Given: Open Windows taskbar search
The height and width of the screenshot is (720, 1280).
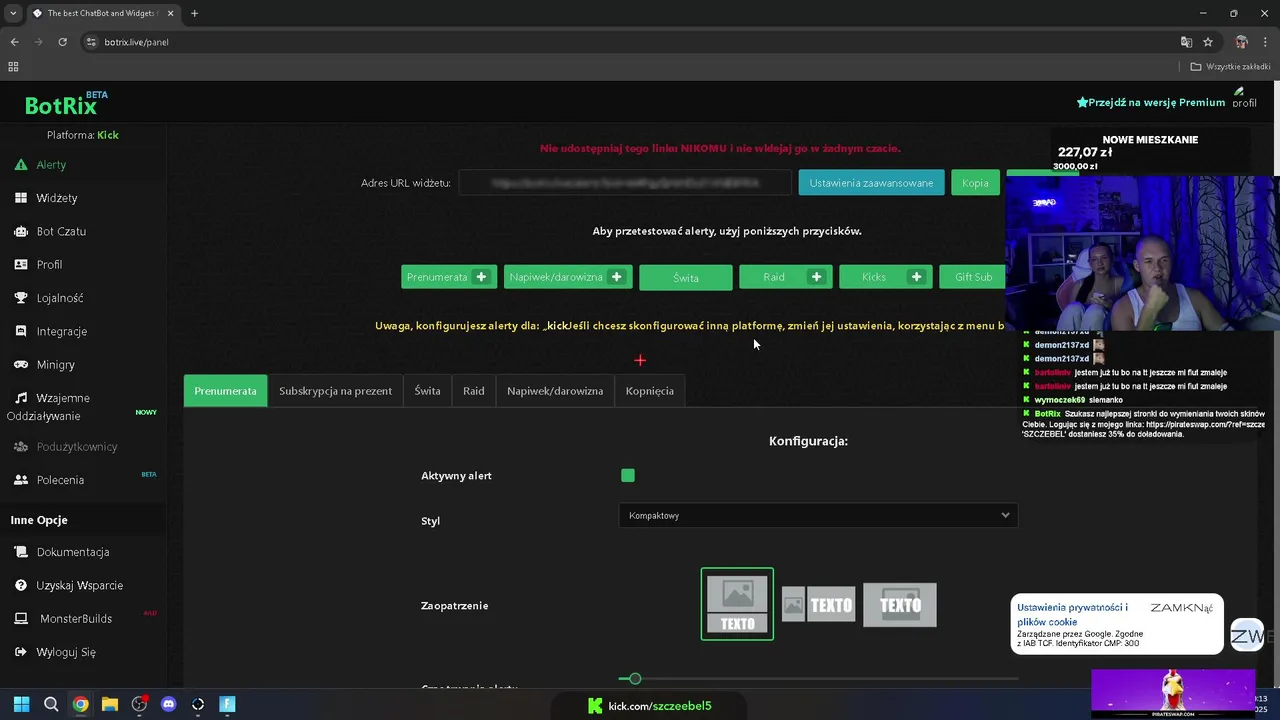Looking at the screenshot, I should [x=51, y=704].
